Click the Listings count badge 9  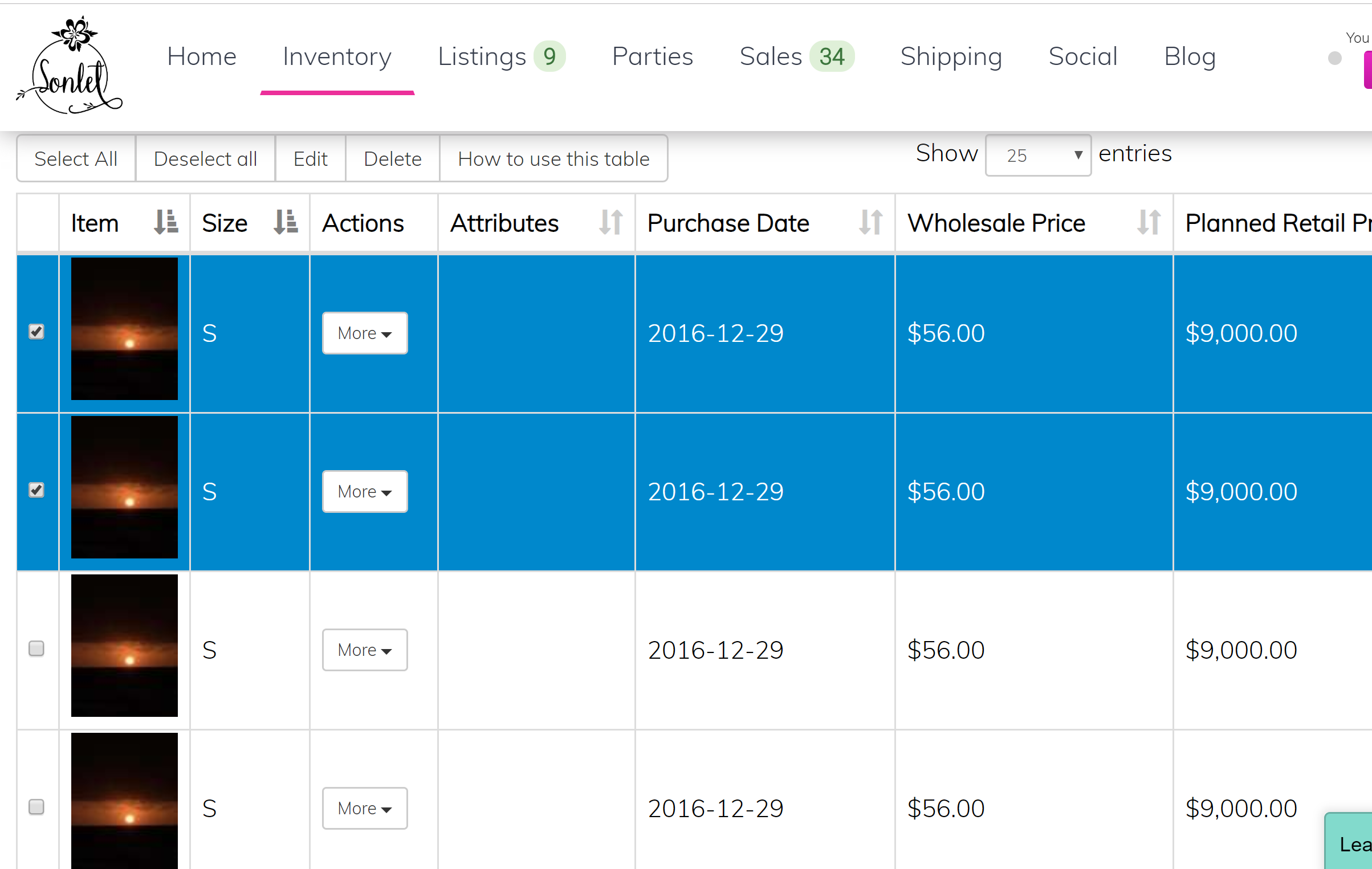click(x=549, y=56)
